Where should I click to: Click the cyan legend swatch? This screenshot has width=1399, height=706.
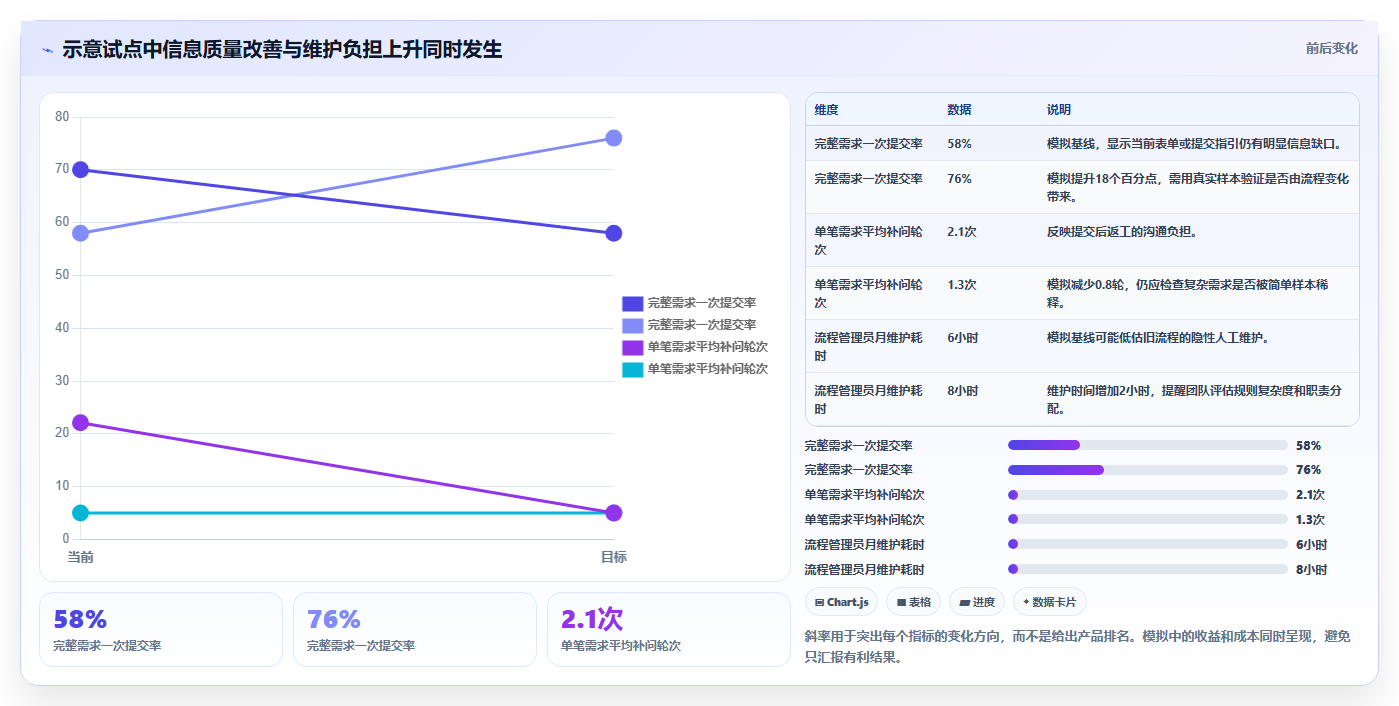(x=632, y=369)
